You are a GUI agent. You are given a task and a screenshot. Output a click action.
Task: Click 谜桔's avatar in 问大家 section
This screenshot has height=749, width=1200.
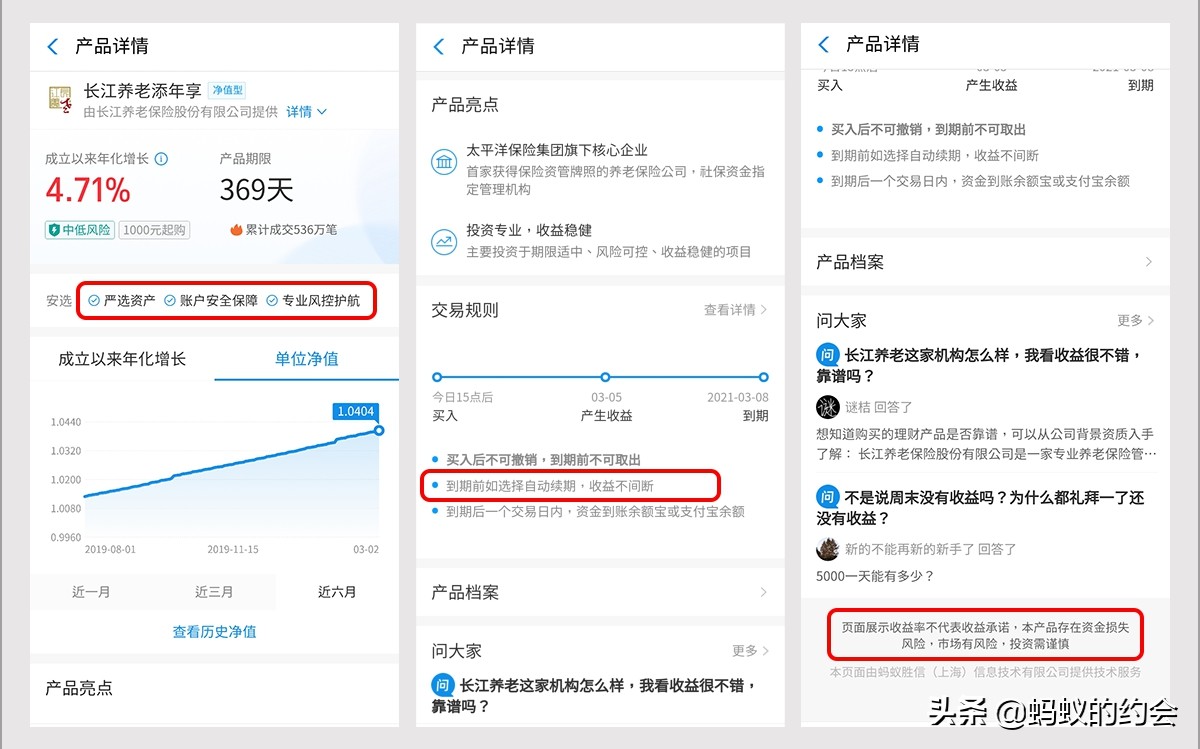828,406
